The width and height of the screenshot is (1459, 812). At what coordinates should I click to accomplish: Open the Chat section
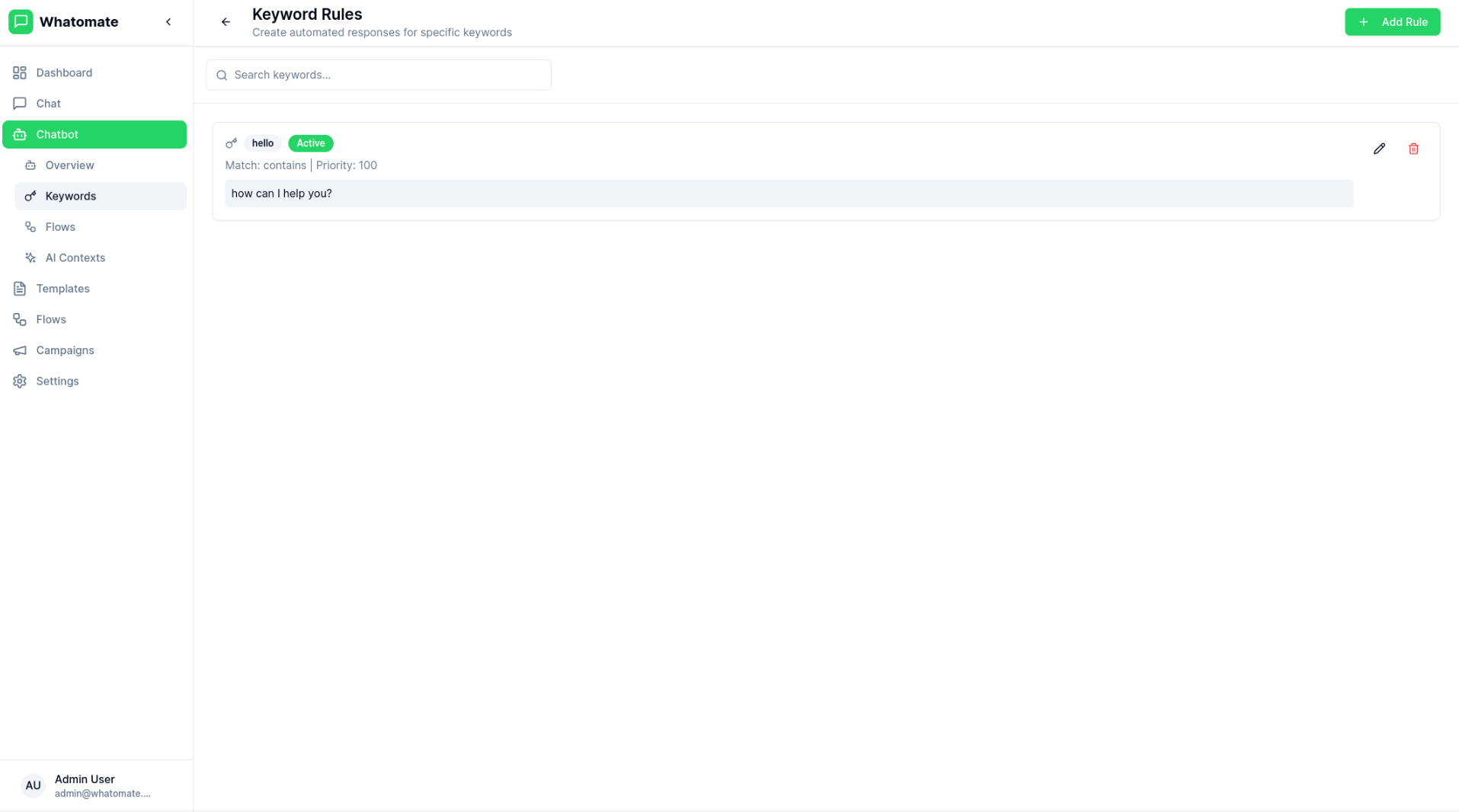(48, 104)
